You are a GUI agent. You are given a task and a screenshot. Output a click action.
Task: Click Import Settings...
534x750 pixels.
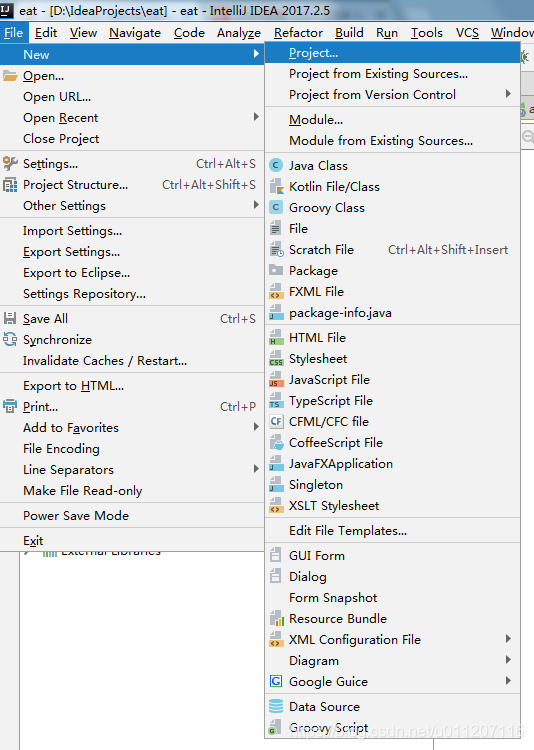[132, 231]
